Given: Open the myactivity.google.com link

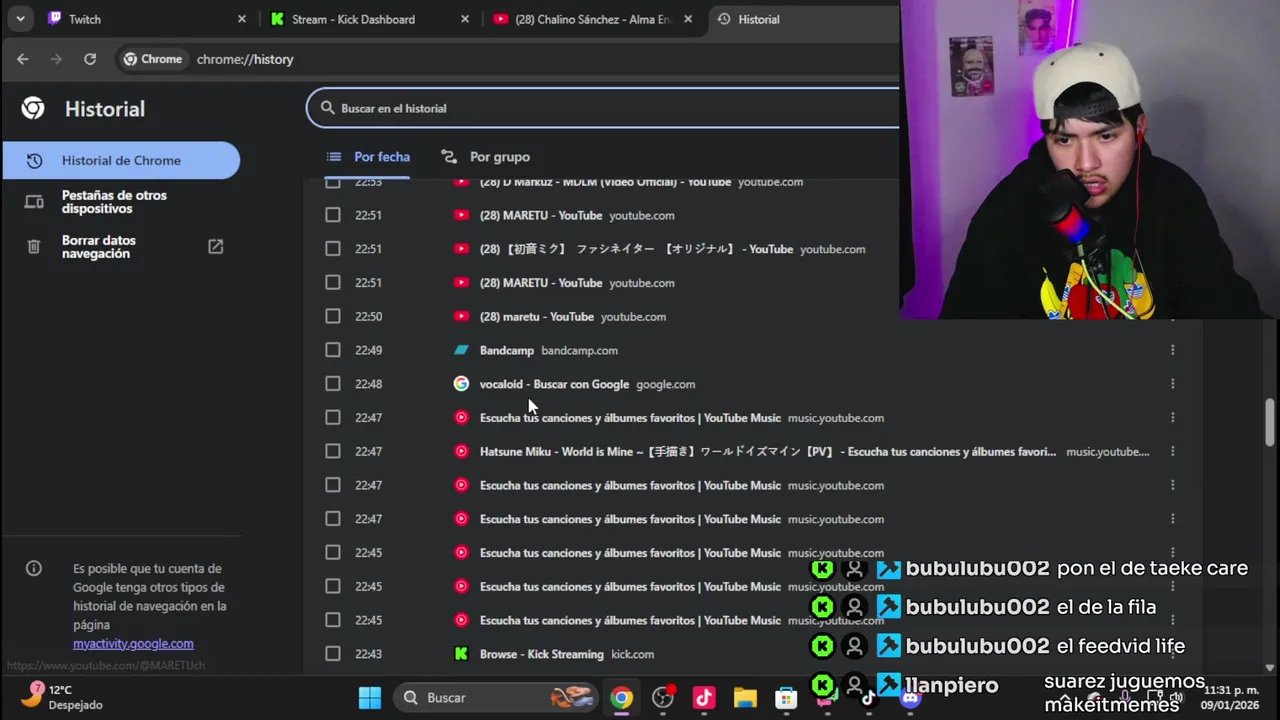Looking at the screenshot, I should point(133,644).
